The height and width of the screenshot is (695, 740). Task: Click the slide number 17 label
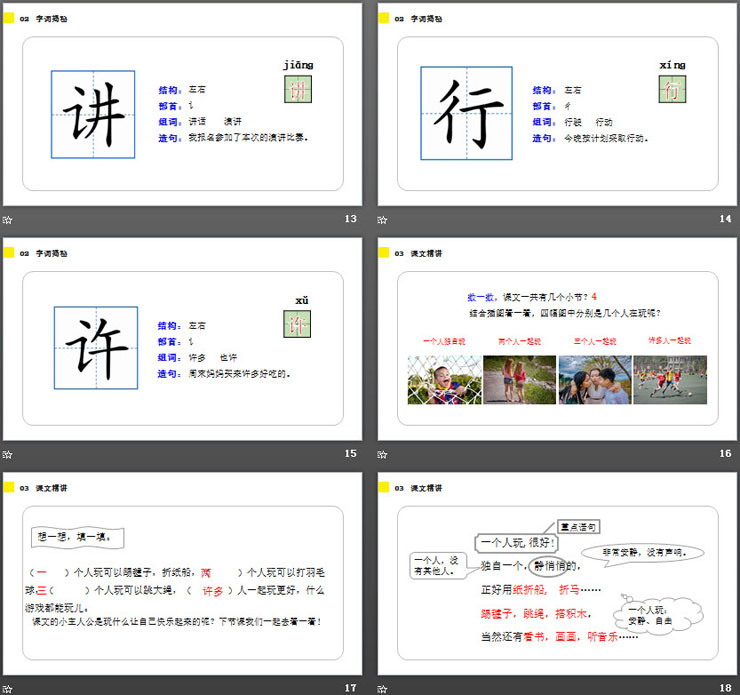coord(350,687)
